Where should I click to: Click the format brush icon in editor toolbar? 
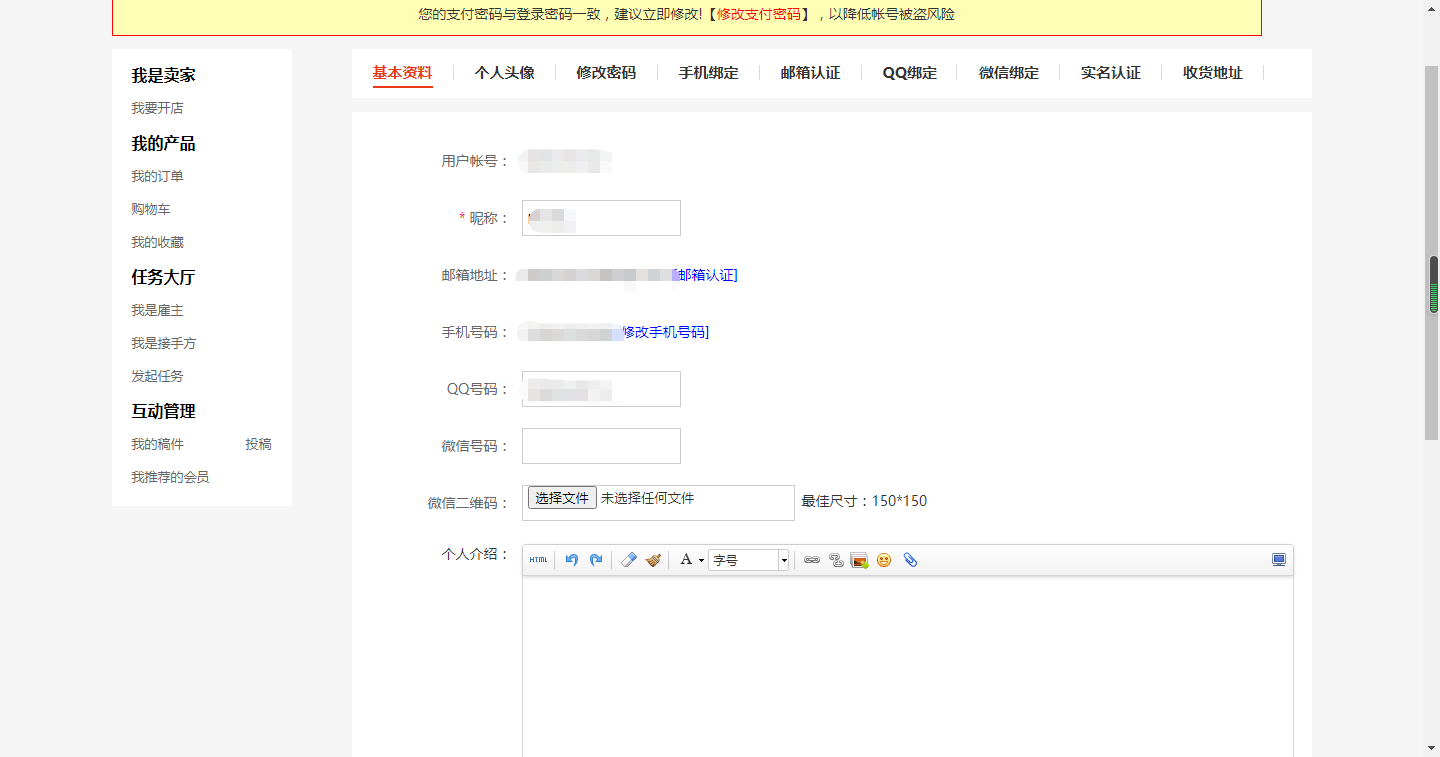coord(654,560)
